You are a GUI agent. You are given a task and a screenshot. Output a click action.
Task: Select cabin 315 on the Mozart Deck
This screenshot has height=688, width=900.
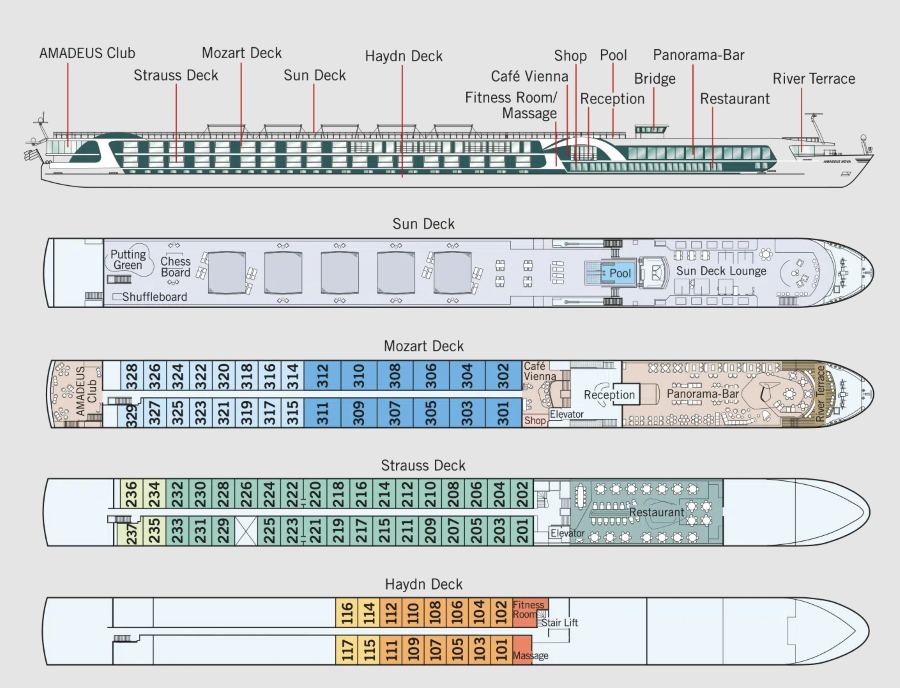(x=292, y=413)
